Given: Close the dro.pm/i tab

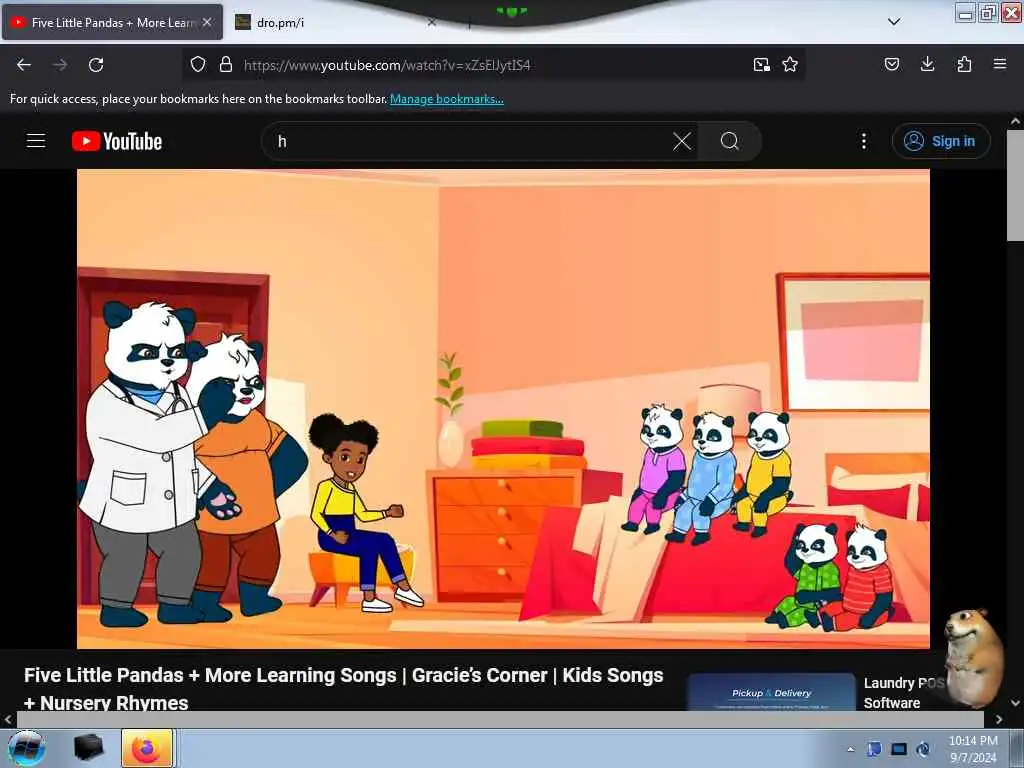Looking at the screenshot, I should [x=432, y=22].
